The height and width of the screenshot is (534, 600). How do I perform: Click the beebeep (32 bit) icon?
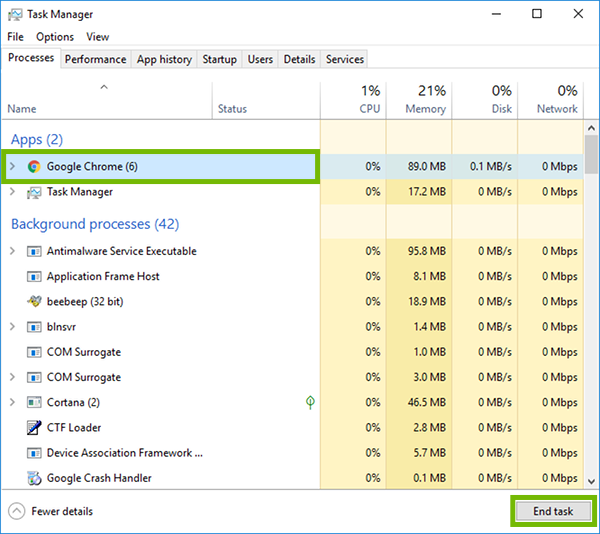[34, 301]
